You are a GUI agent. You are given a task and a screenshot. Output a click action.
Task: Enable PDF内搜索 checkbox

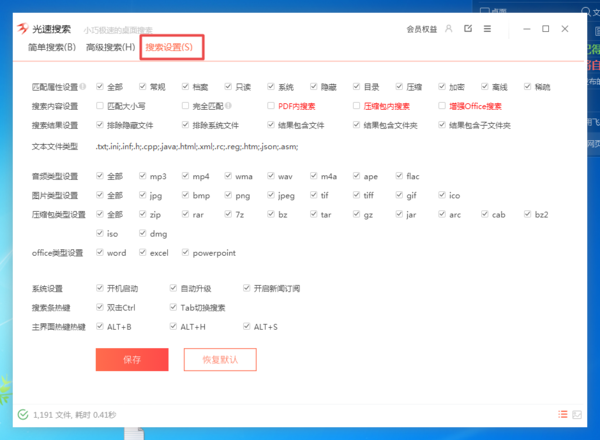pos(271,106)
